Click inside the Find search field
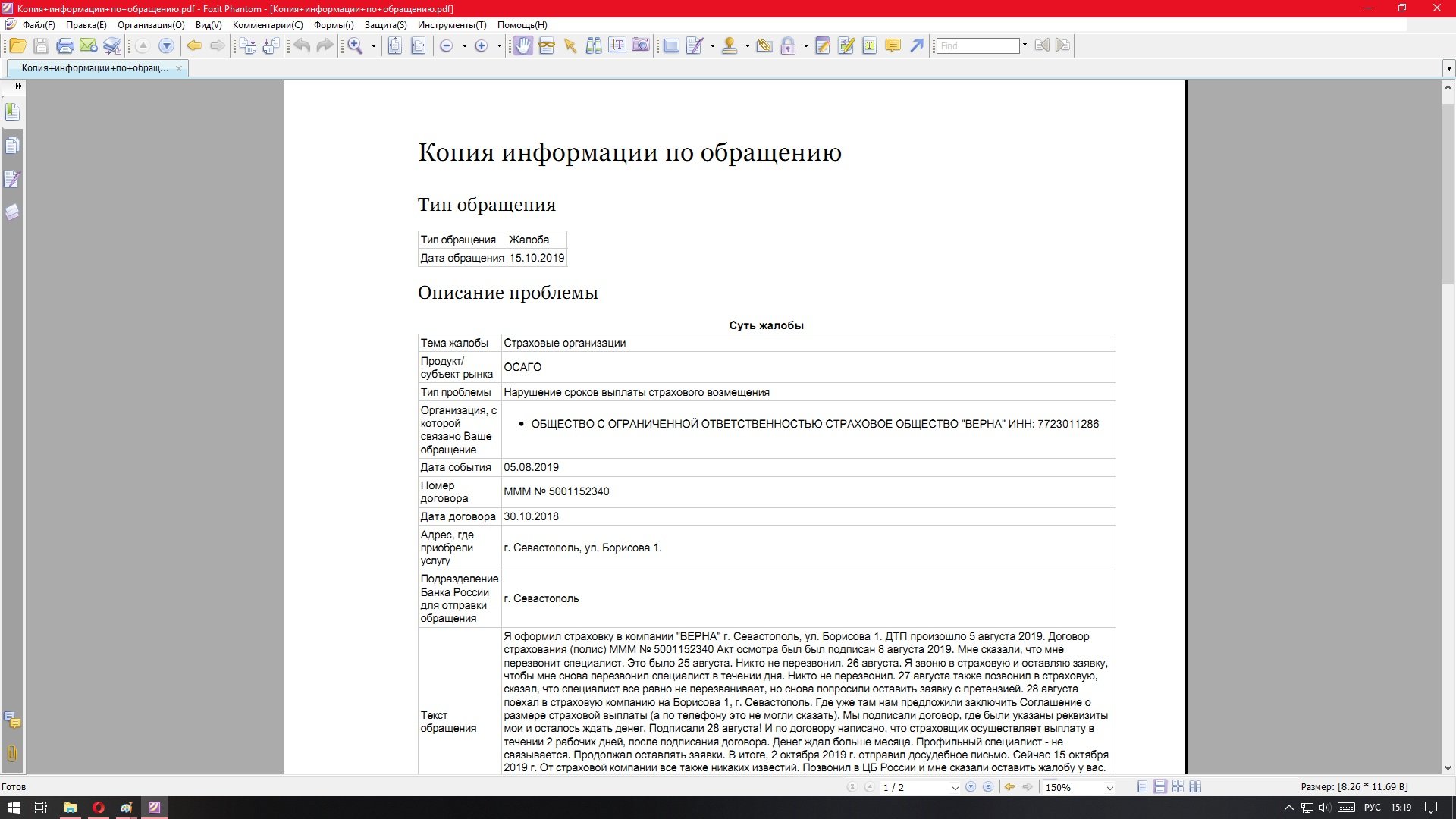 point(977,46)
